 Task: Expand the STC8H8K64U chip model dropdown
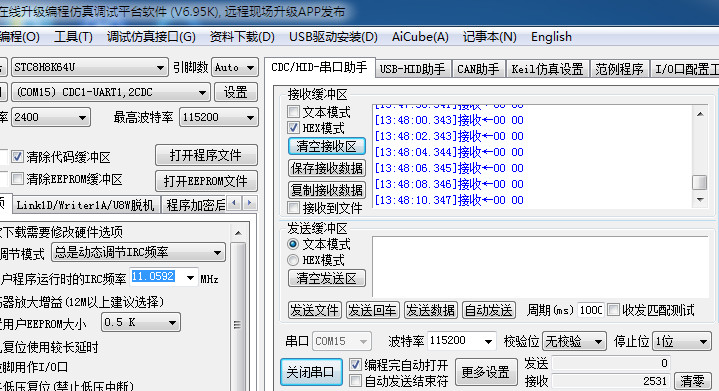160,68
